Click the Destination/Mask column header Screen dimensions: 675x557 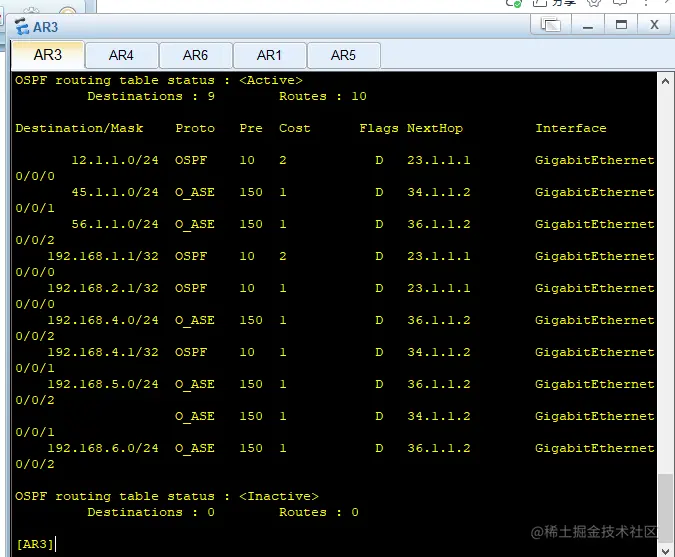tap(79, 128)
